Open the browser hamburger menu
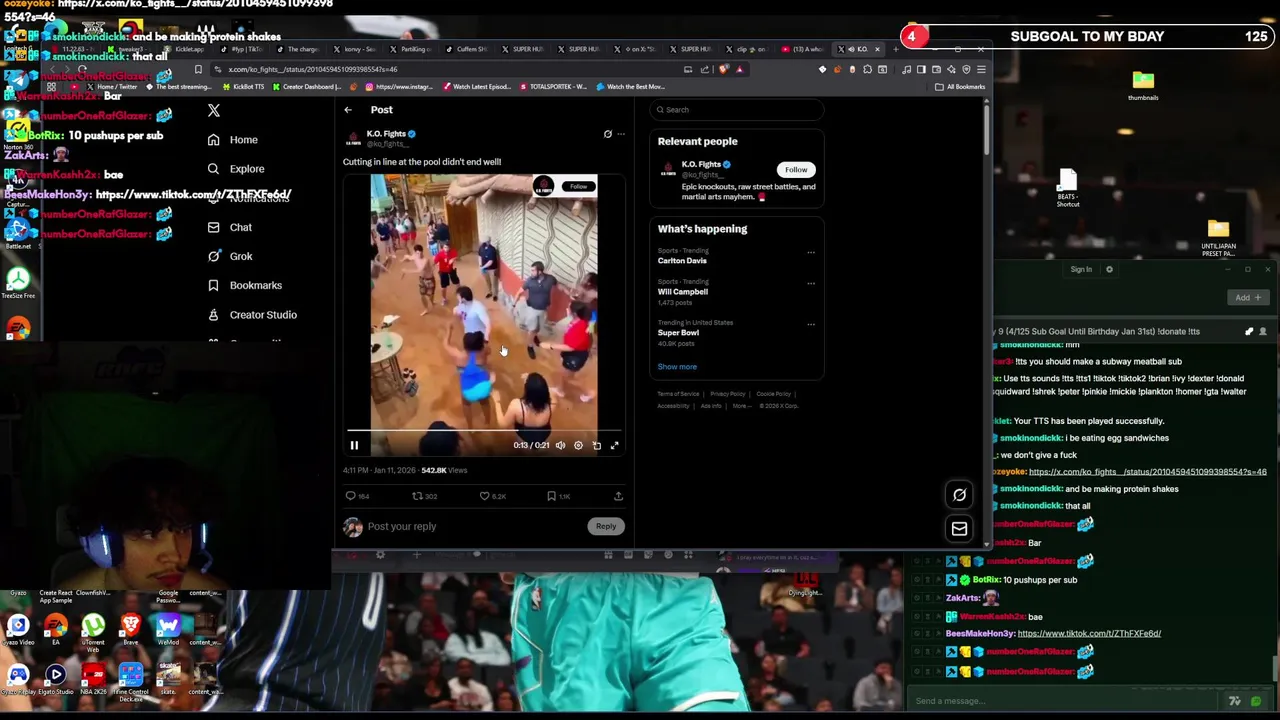 981,69
